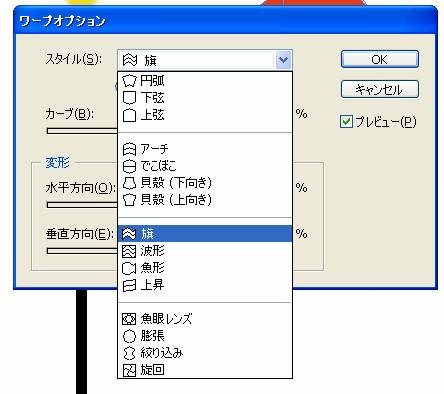Click the カーブ slider track

82,131
